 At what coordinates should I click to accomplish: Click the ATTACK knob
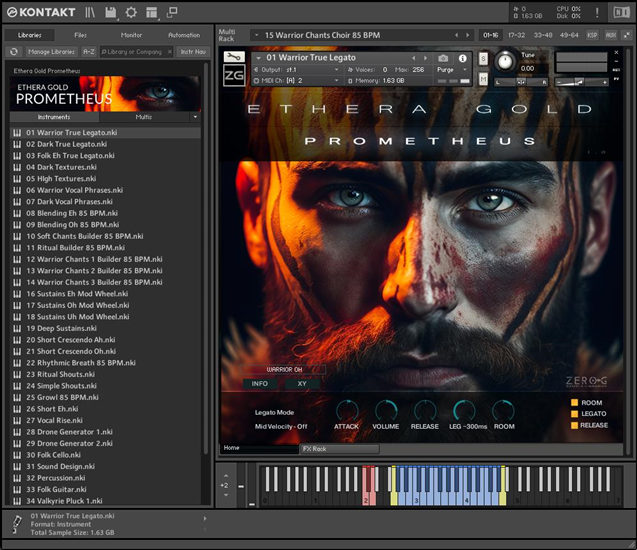pos(346,409)
